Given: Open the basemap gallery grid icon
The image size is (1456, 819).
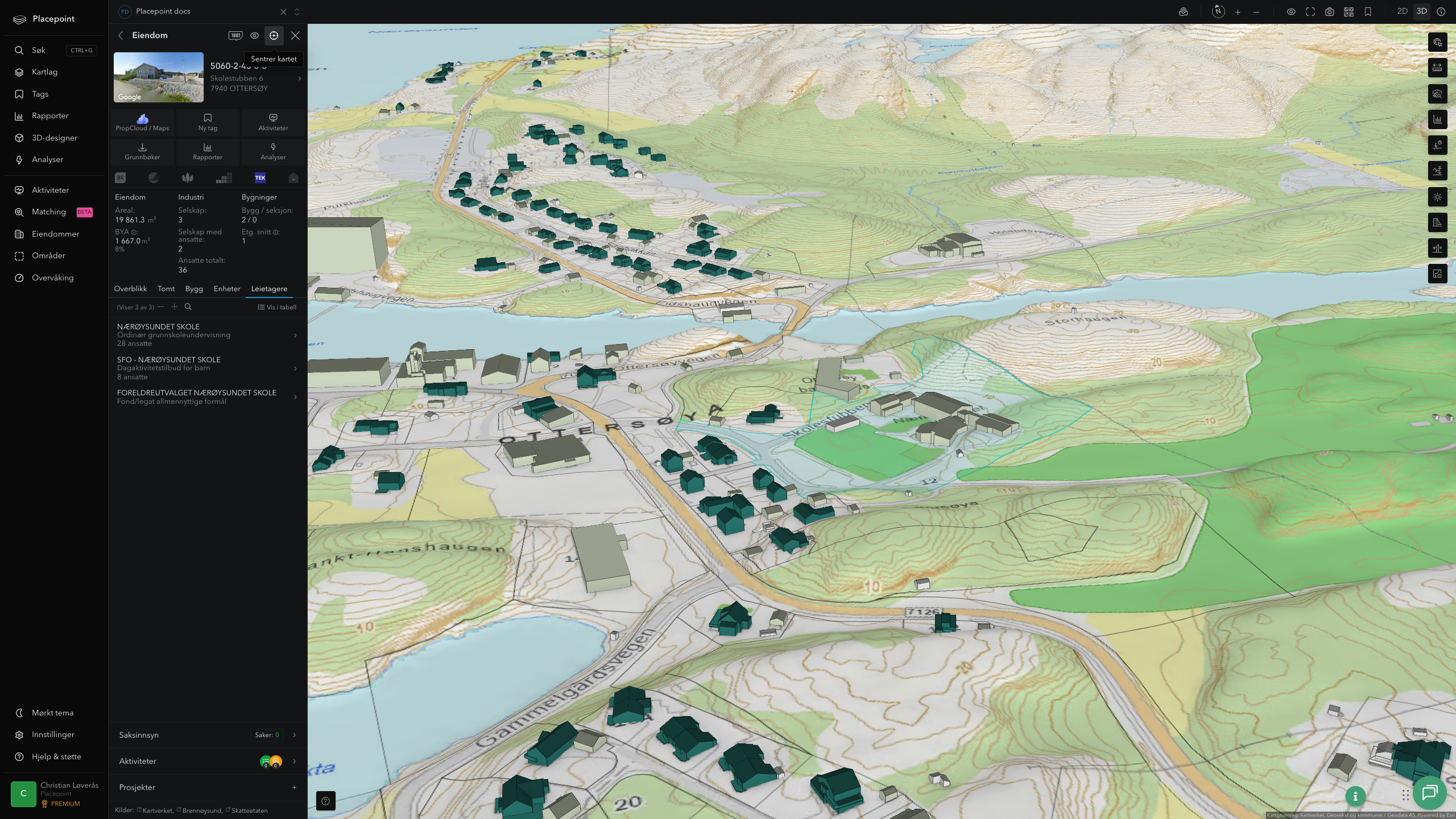Looking at the screenshot, I should [1349, 12].
